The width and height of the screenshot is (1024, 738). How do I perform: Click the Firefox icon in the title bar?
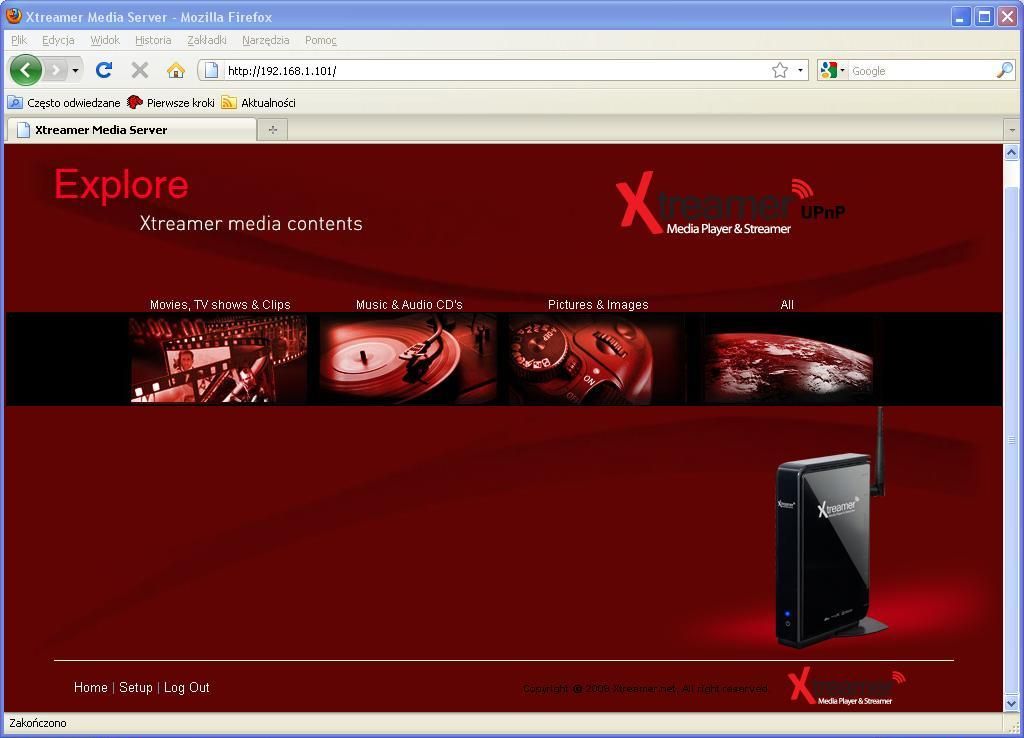(13, 16)
